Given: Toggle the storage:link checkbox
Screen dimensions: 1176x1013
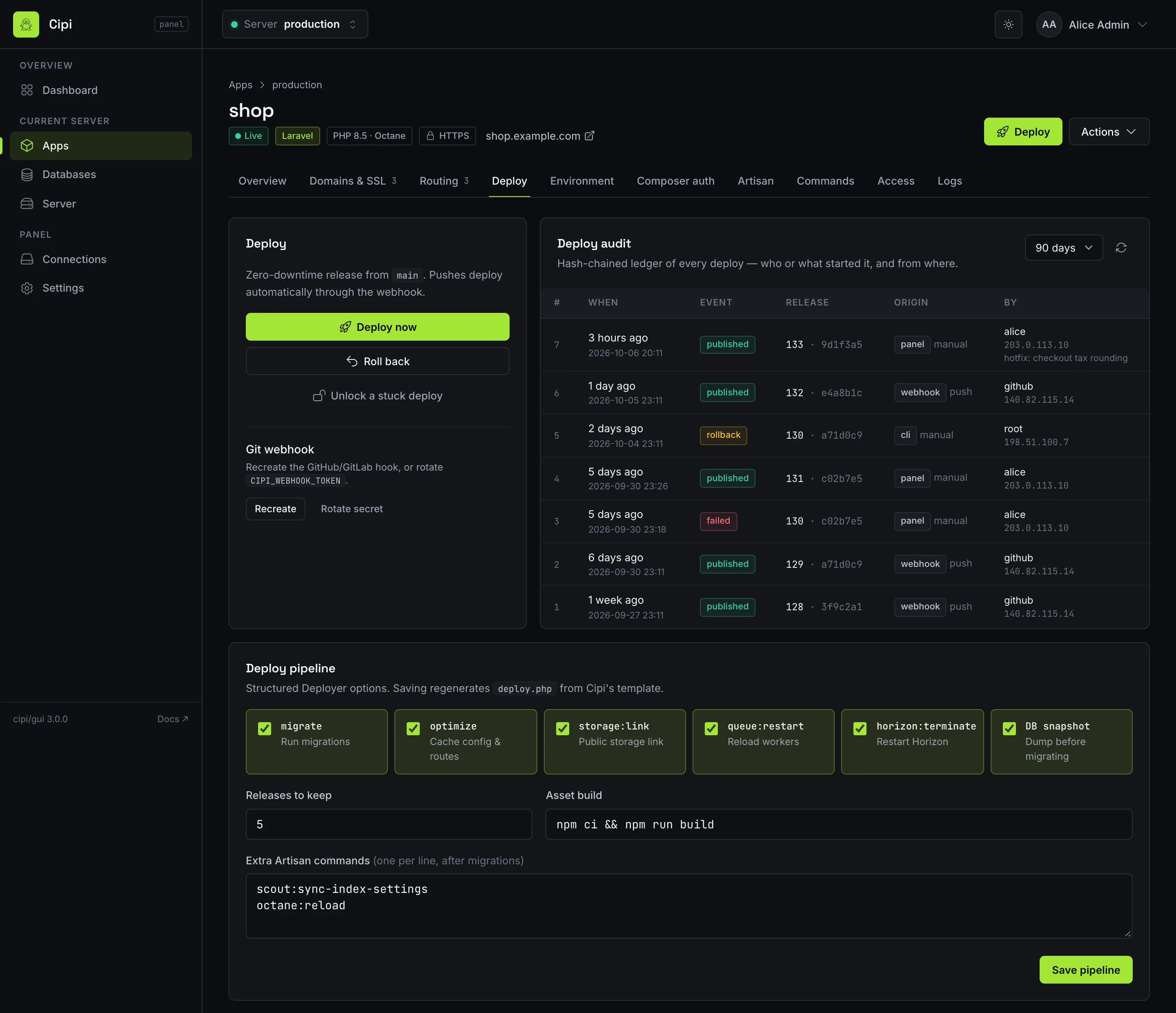Looking at the screenshot, I should (562, 728).
